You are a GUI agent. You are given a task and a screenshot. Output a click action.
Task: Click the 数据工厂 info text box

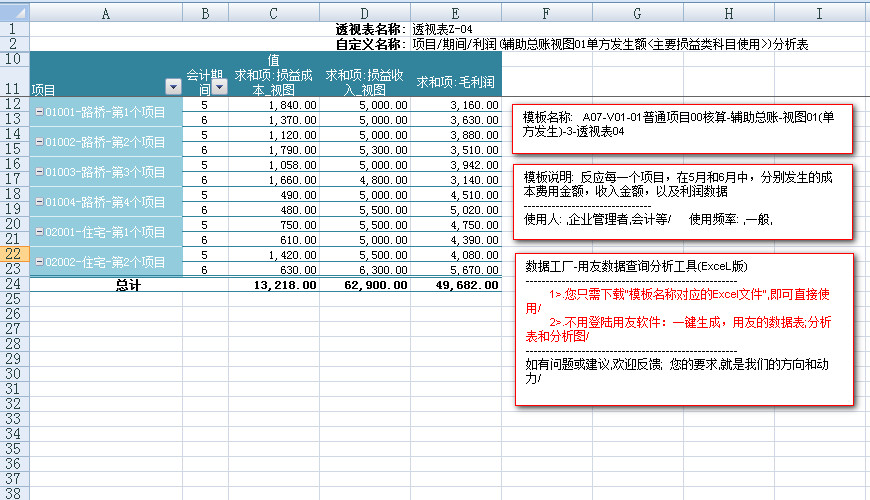[684, 329]
